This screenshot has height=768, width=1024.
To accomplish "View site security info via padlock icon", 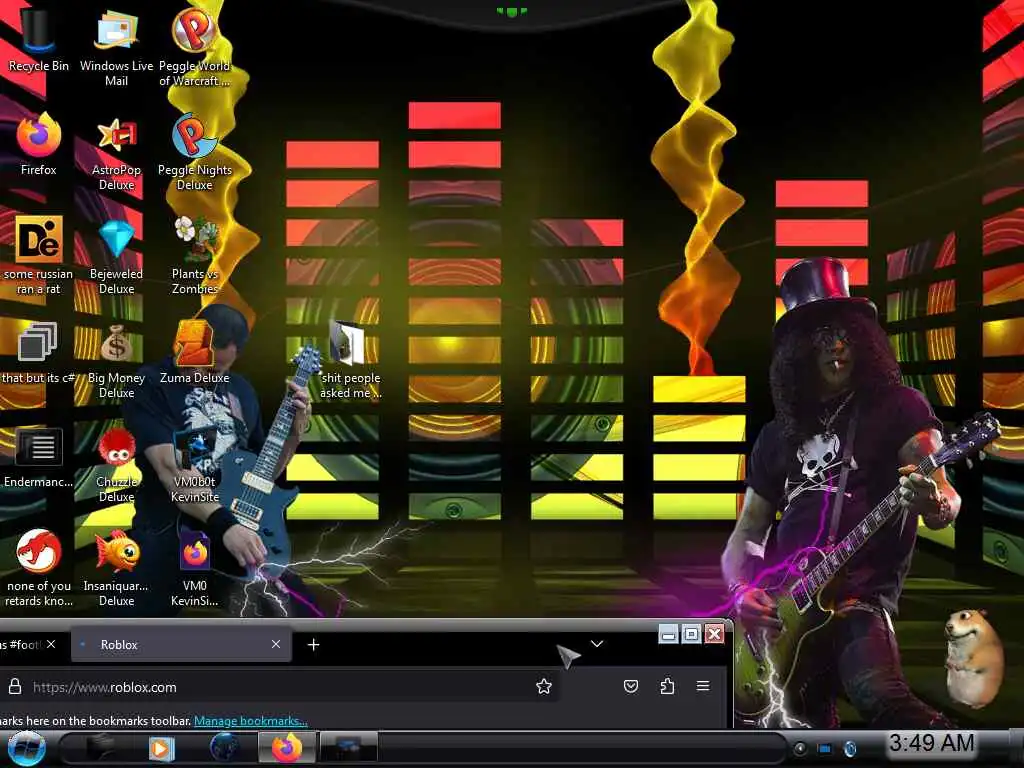I will (15, 686).
